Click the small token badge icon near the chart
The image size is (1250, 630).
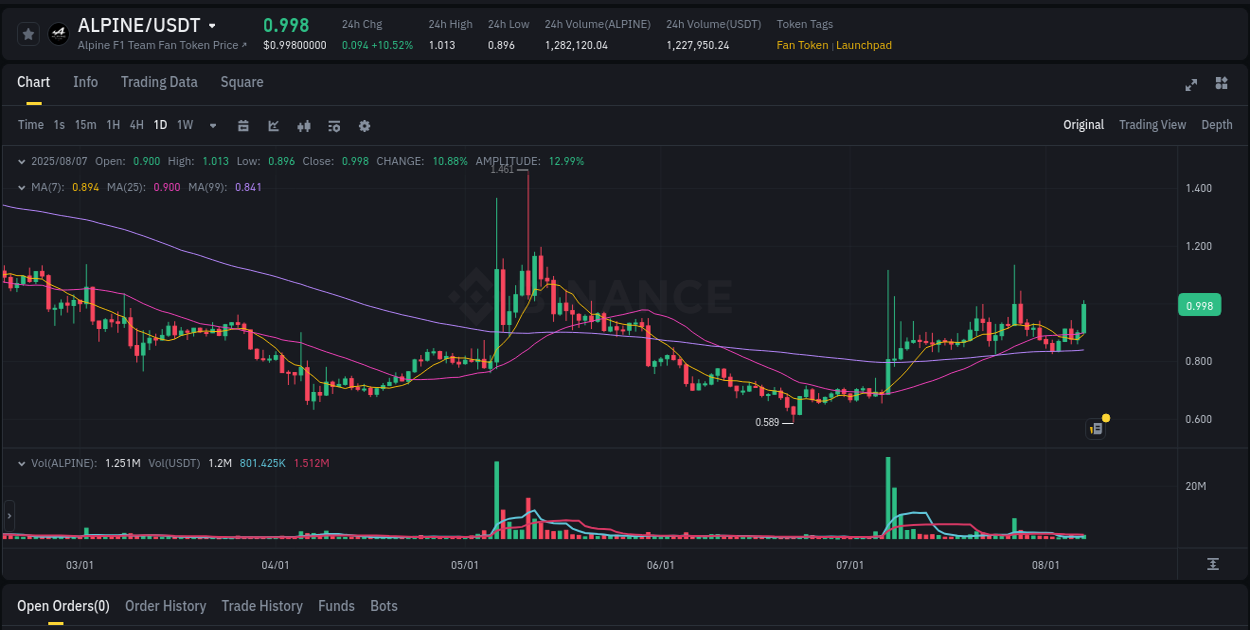pos(1095,428)
